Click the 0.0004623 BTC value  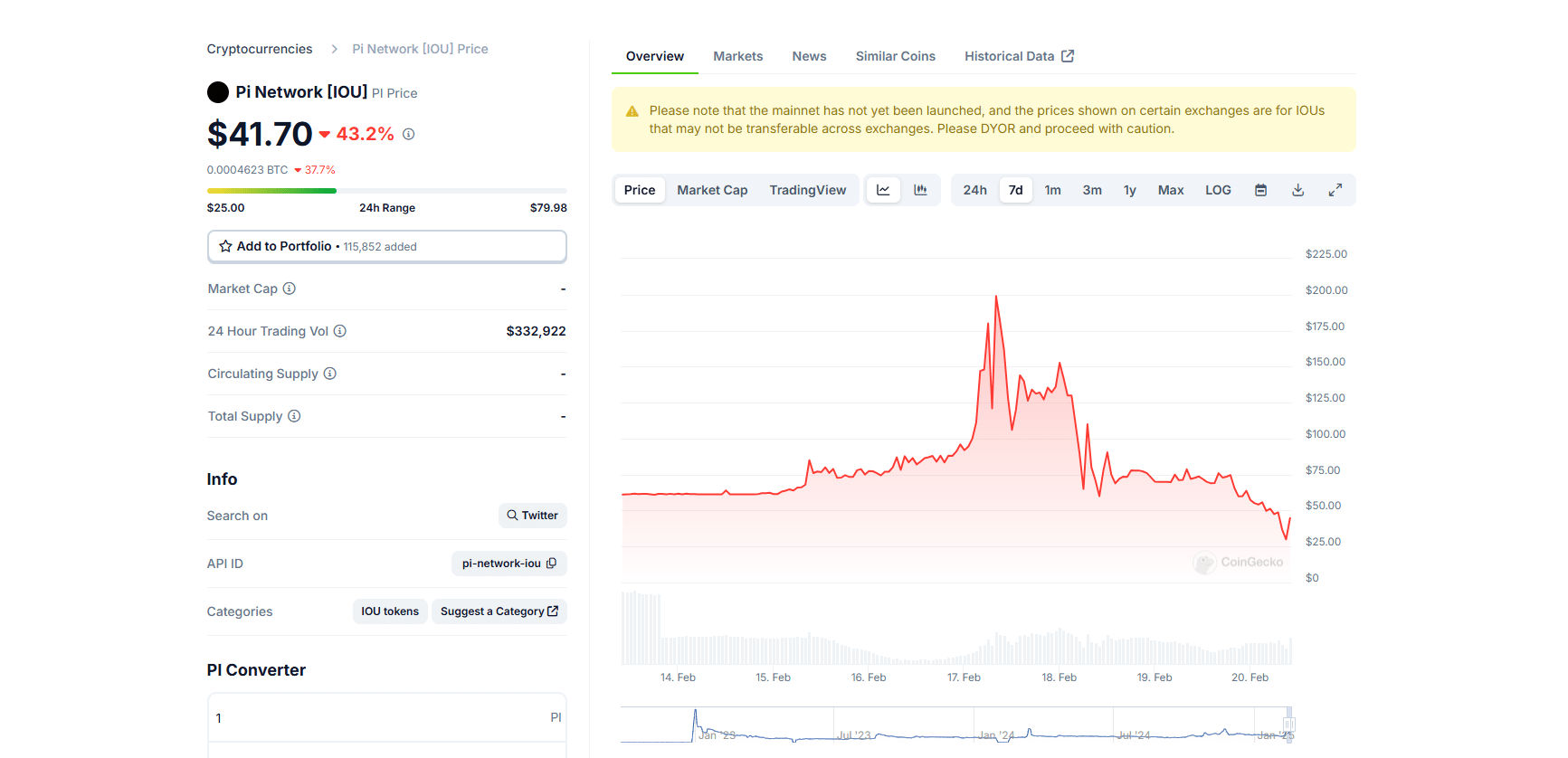point(247,170)
